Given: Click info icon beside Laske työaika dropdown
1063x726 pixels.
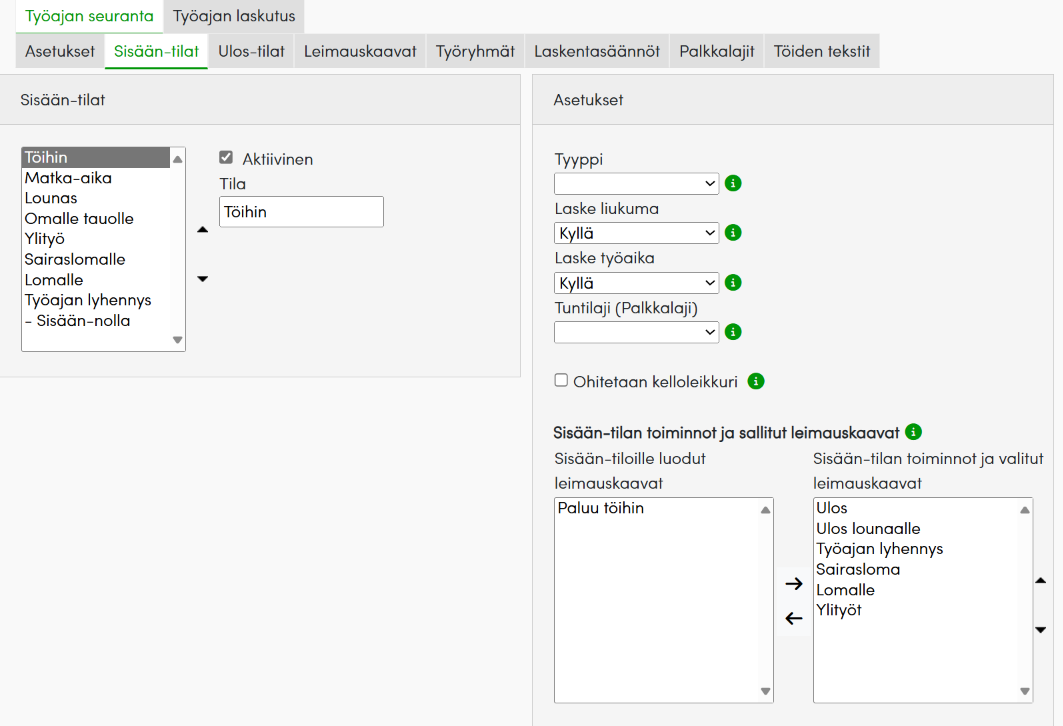Looking at the screenshot, I should point(732,283).
